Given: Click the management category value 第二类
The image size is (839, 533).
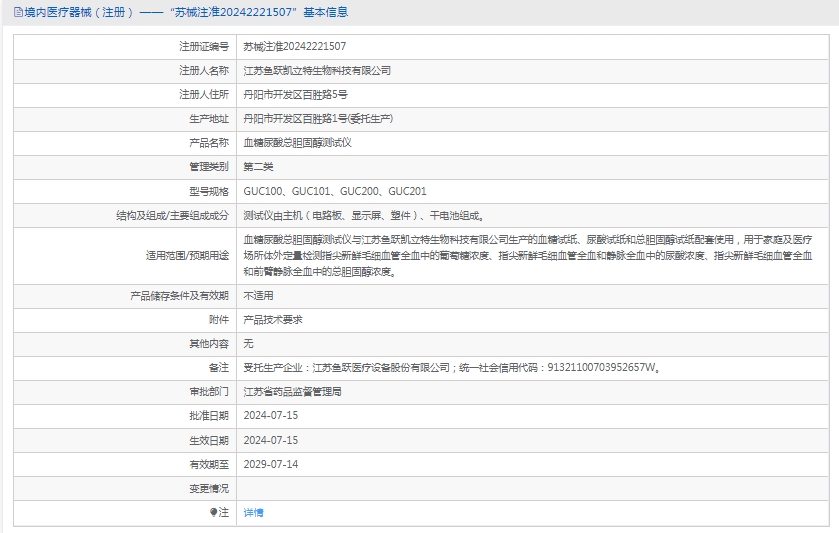Looking at the screenshot, I should (x=258, y=167).
